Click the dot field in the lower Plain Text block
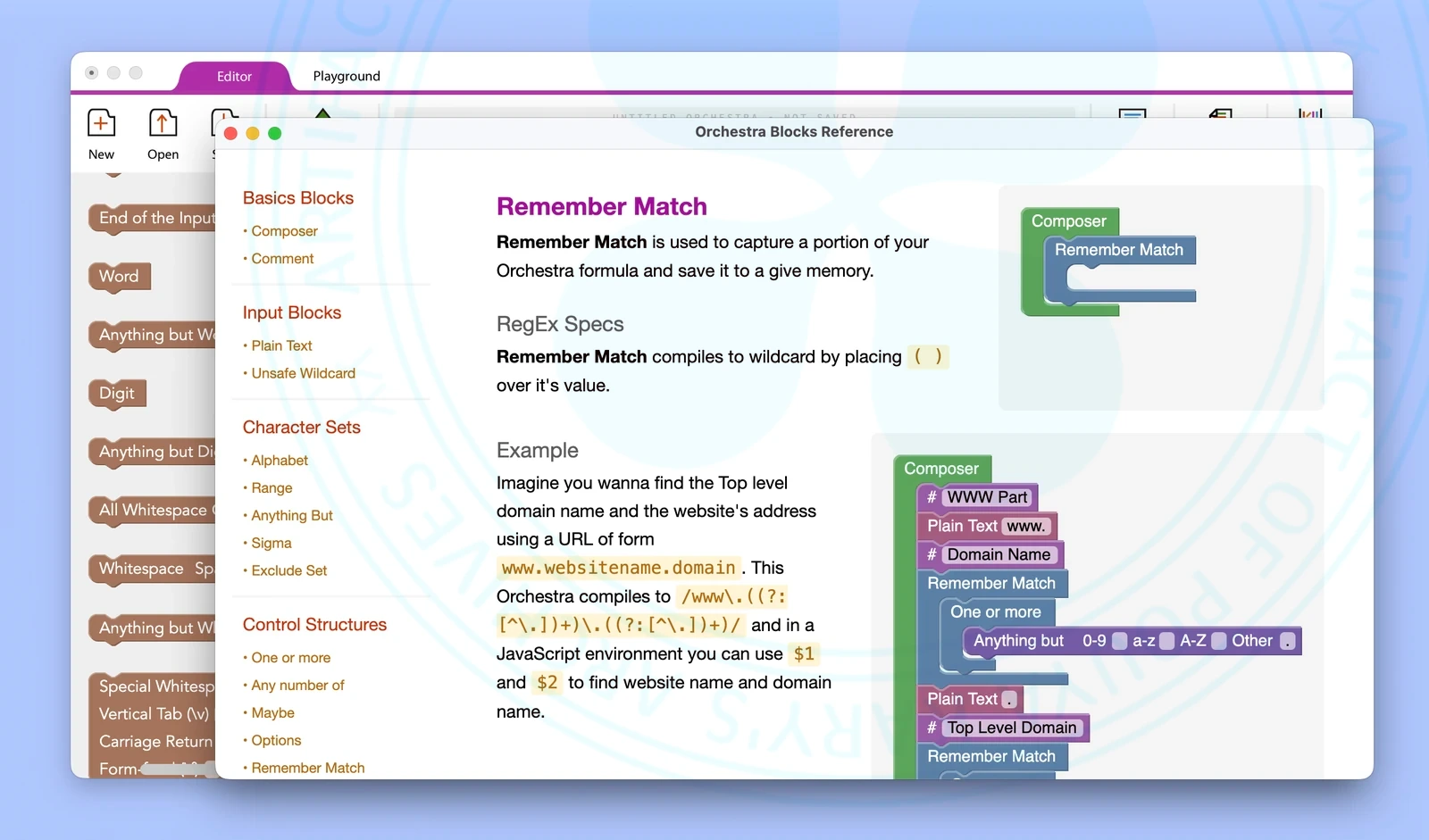The width and height of the screenshot is (1429, 840). [x=1009, y=700]
